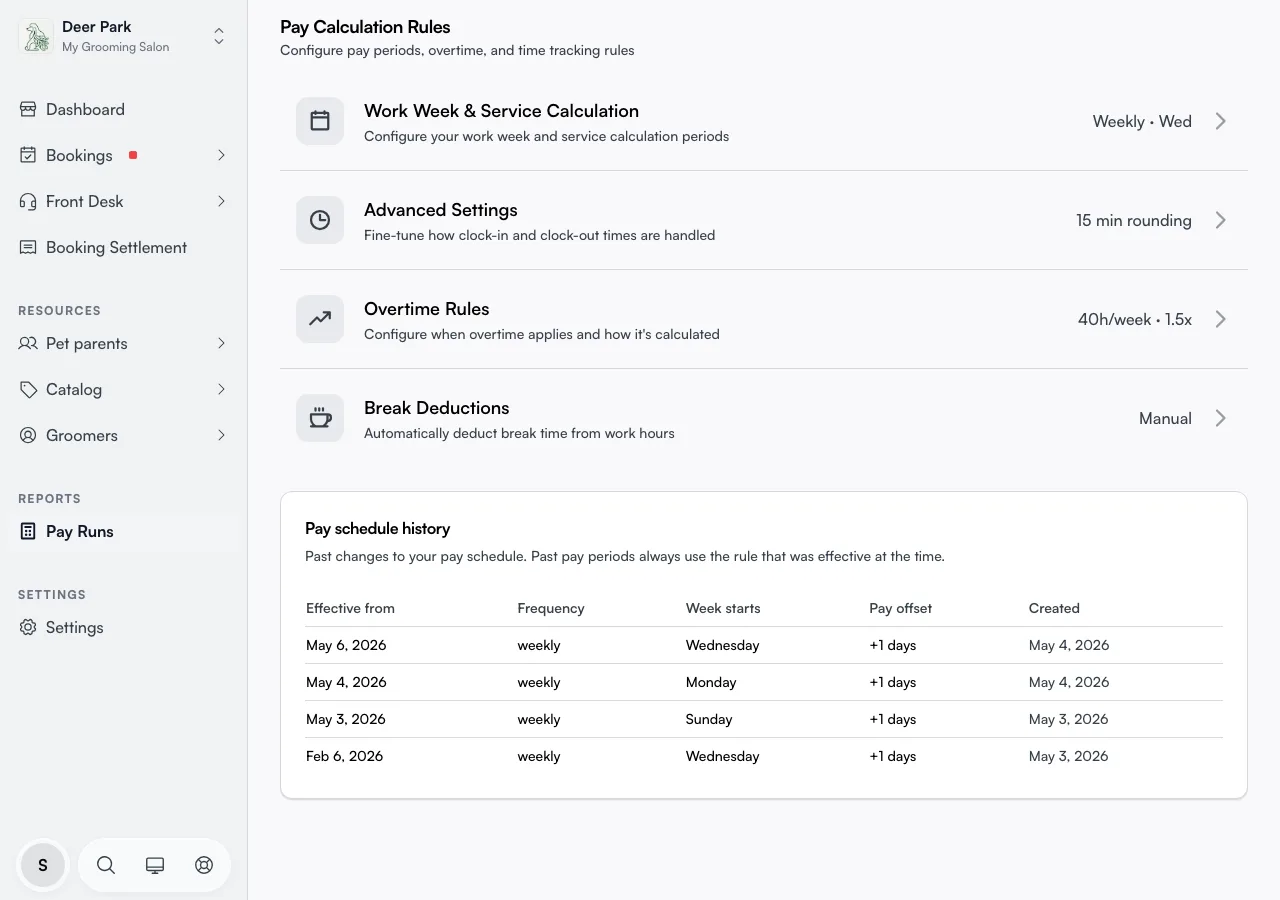Screen dimensions: 1280x900
Task: Expand the Pet parents submenu chevron
Action: pos(221,343)
